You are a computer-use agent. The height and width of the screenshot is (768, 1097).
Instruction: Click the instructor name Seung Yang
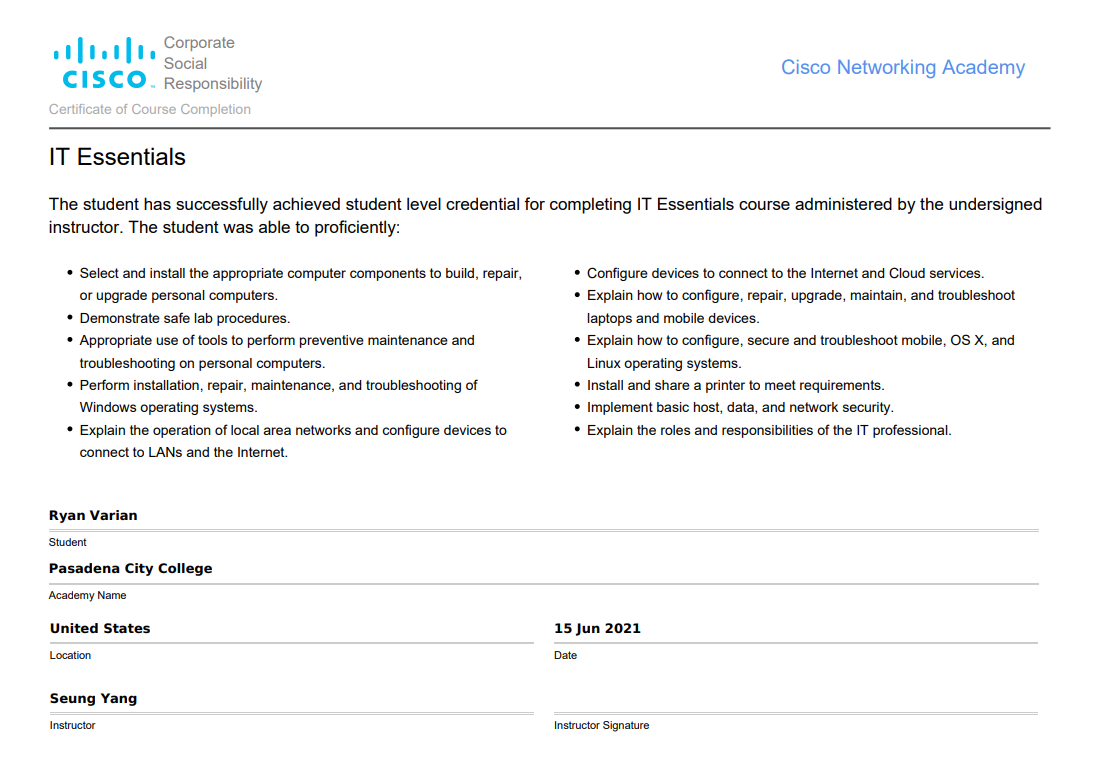click(x=93, y=698)
